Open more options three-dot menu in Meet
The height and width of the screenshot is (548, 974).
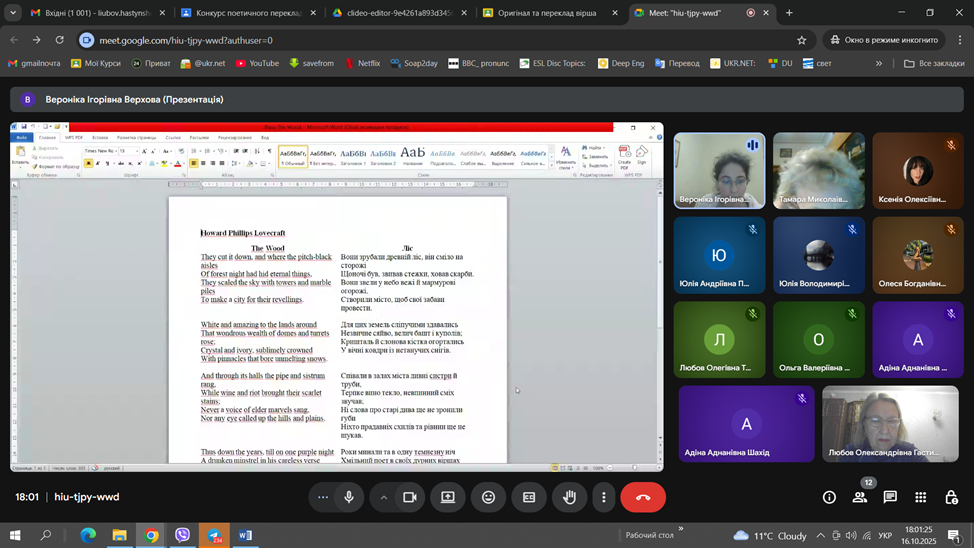603,497
